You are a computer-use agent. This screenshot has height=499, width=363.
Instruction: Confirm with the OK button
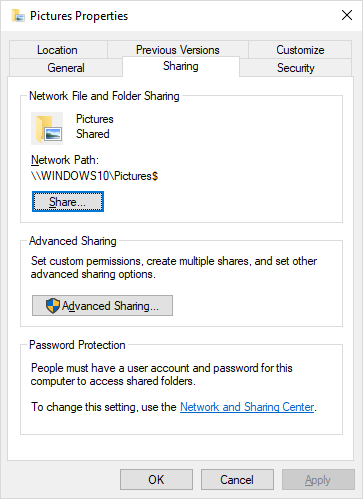coord(156,480)
